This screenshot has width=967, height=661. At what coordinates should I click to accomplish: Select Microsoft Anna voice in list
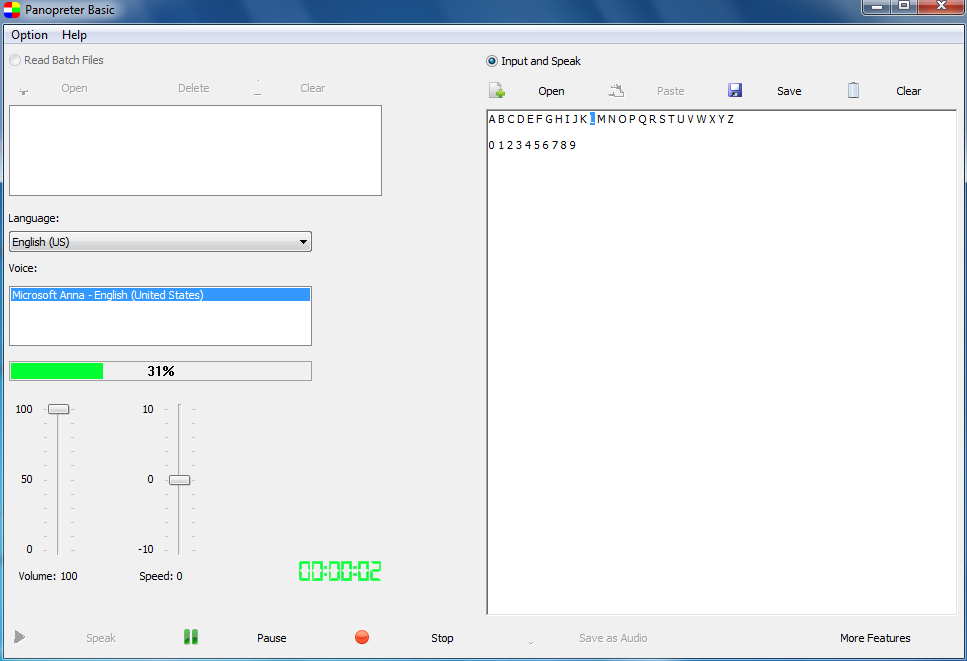tap(160, 295)
